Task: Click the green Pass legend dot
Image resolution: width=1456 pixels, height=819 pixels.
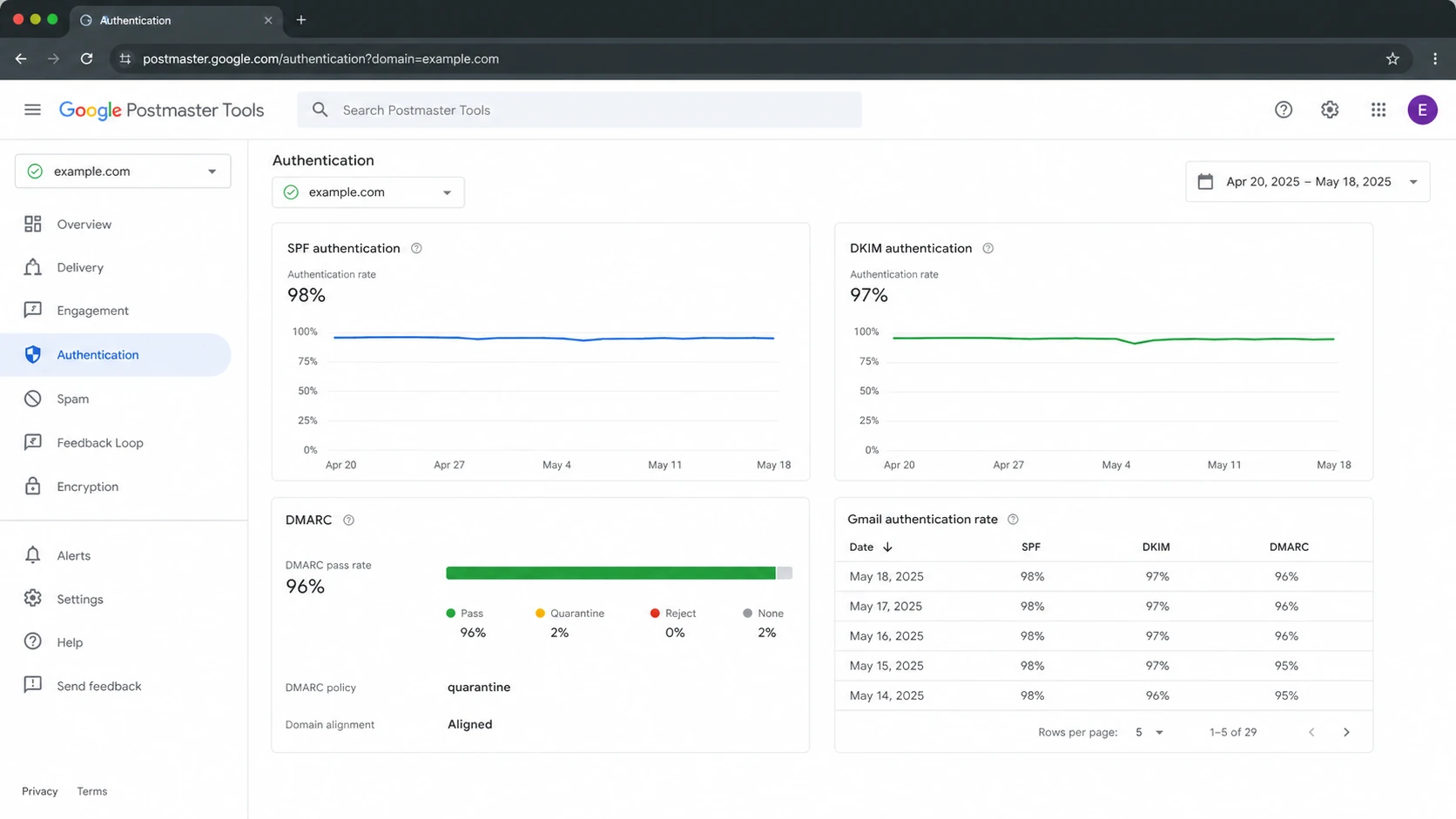Action: pos(450,613)
